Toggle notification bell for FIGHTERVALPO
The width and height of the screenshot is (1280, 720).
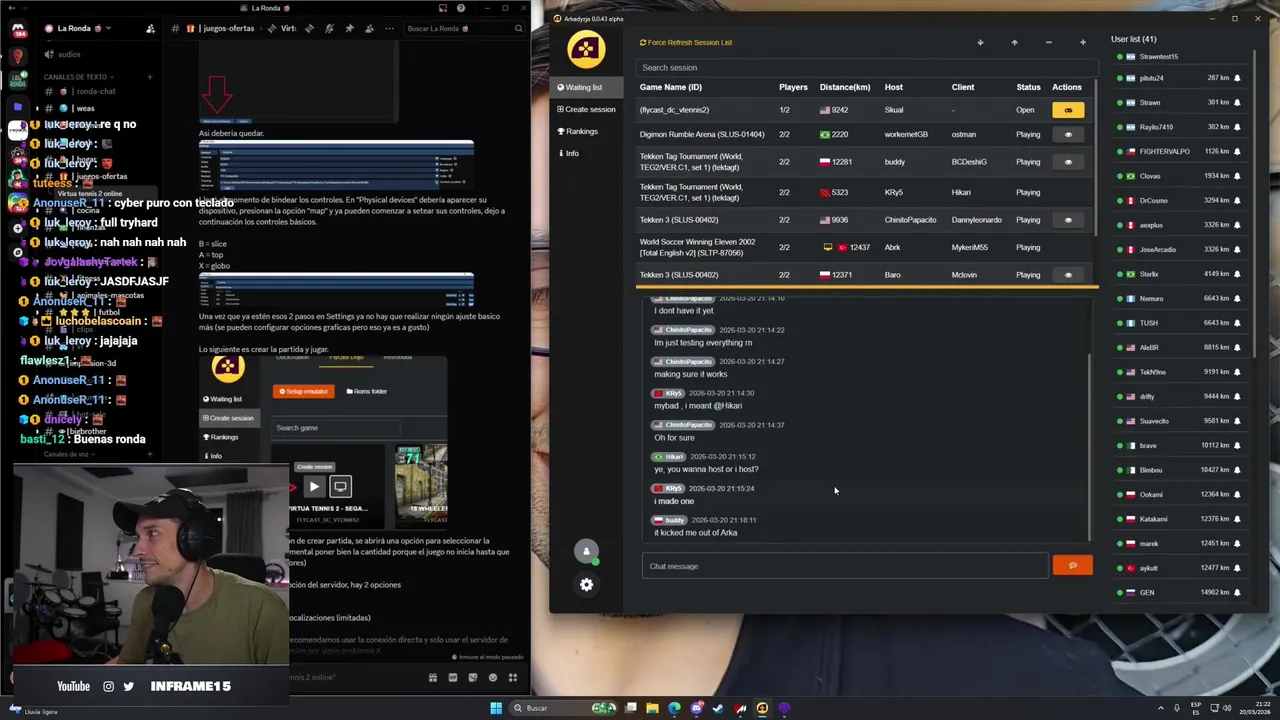click(x=1237, y=151)
